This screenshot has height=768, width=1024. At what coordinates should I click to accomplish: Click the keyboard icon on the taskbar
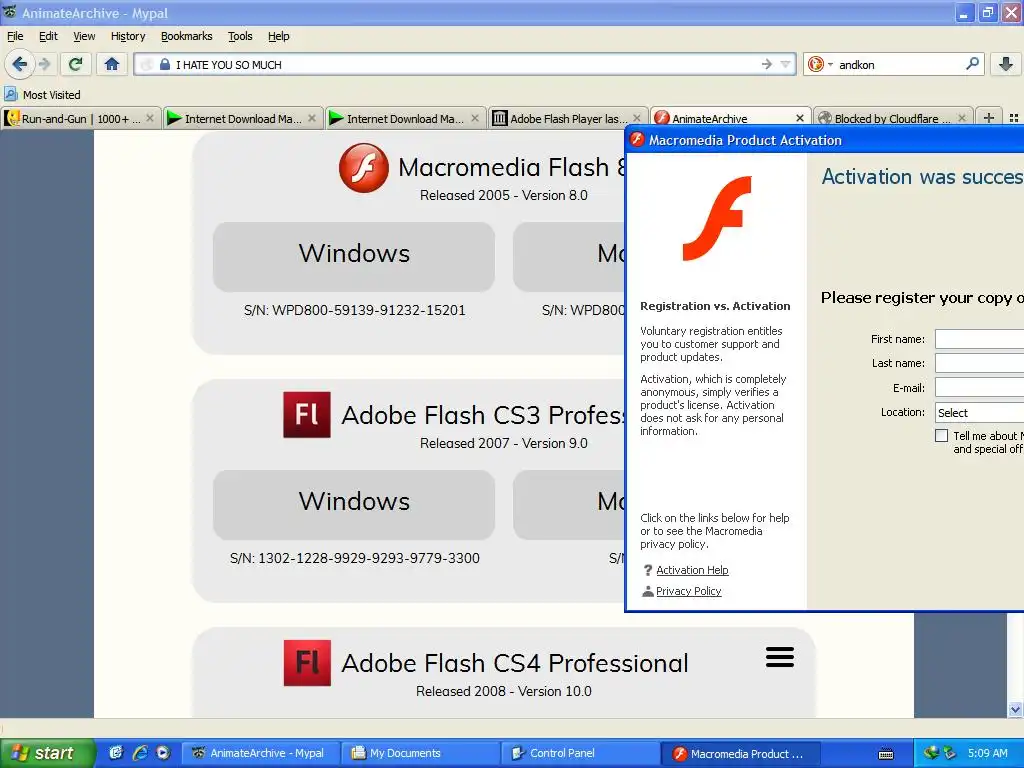point(886,754)
